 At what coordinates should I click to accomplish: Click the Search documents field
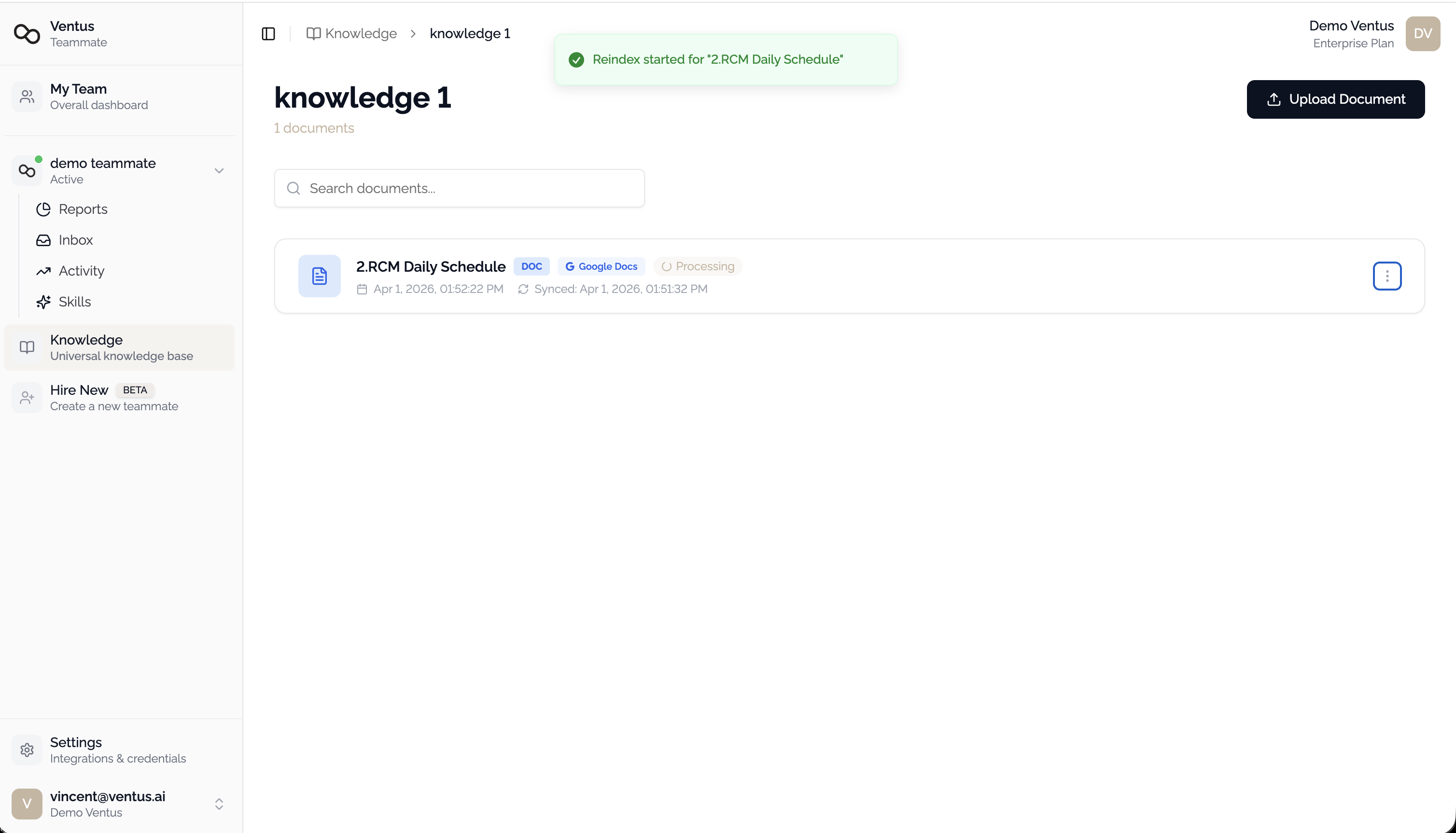[x=459, y=188]
